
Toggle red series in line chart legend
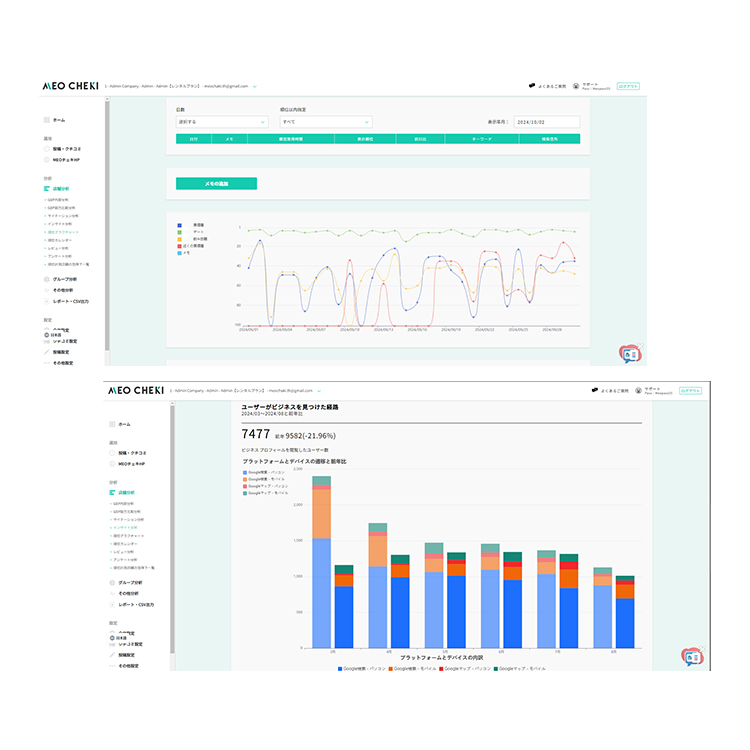179,246
